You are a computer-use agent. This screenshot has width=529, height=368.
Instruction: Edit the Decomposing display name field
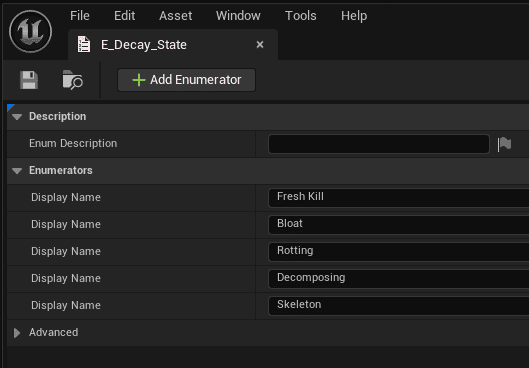tap(399, 279)
